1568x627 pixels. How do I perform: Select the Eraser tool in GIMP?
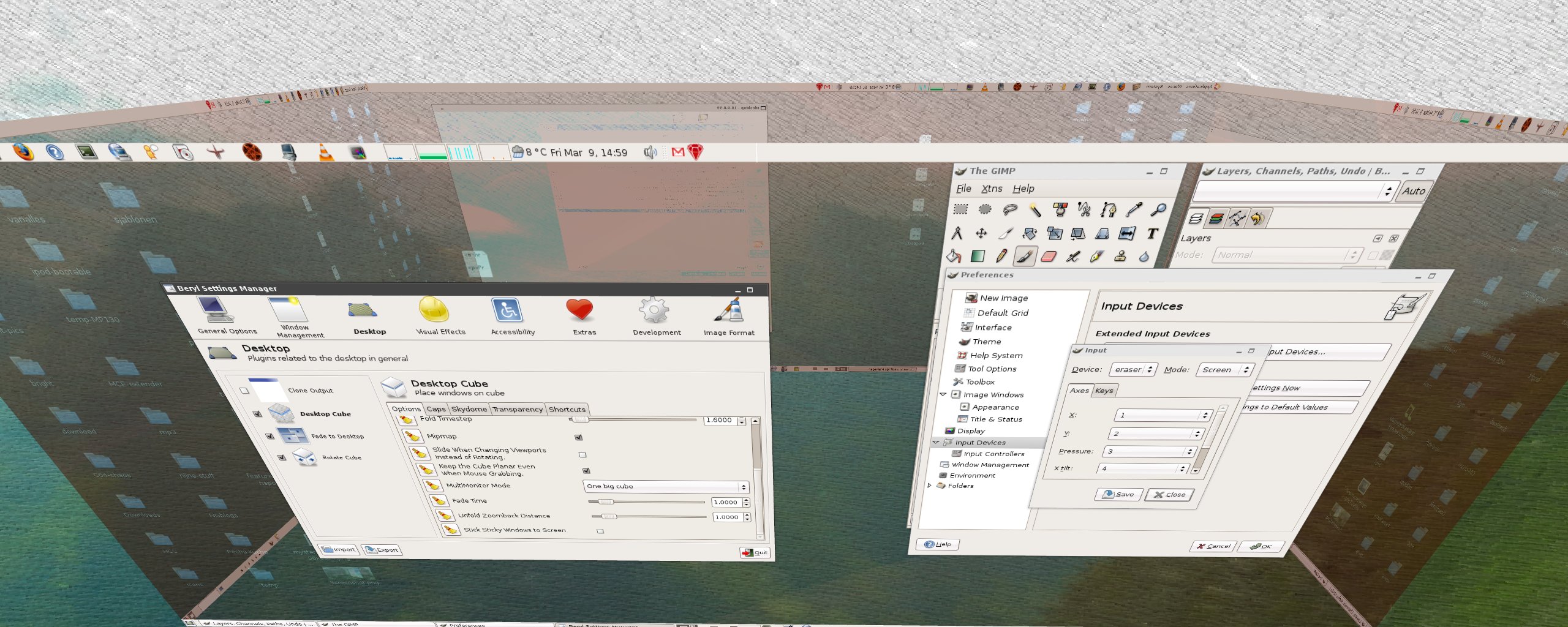click(x=1049, y=256)
